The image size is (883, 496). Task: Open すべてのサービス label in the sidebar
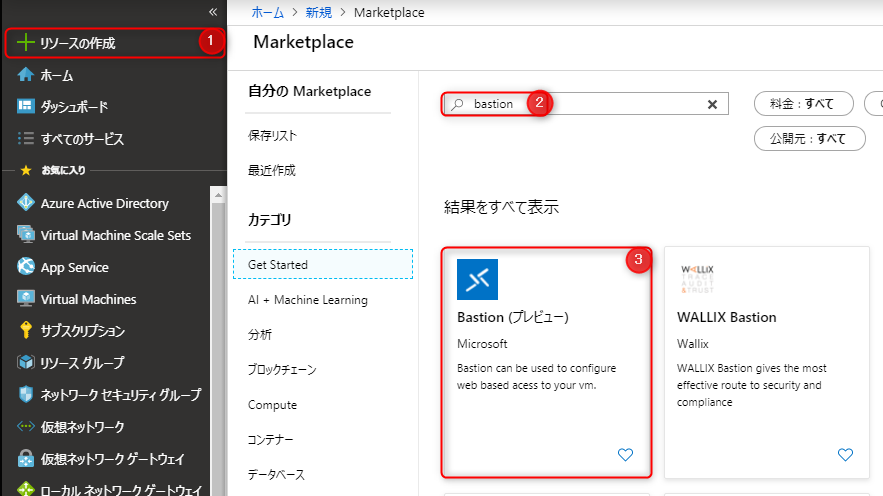(82, 139)
